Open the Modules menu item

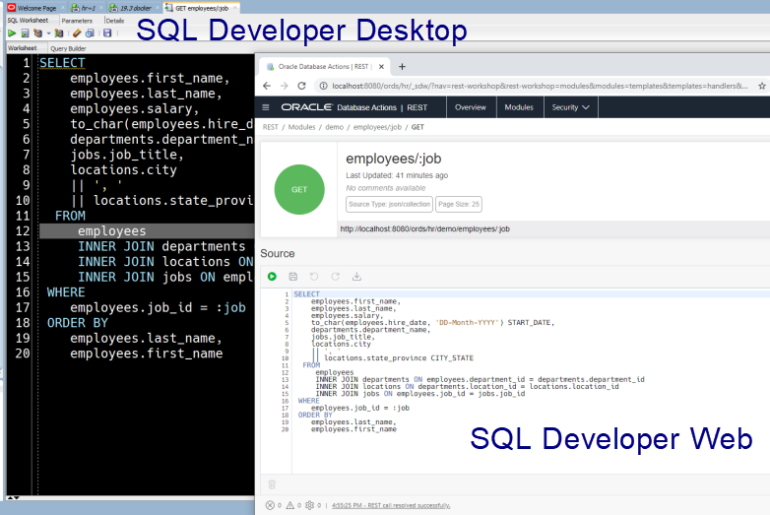tap(519, 107)
